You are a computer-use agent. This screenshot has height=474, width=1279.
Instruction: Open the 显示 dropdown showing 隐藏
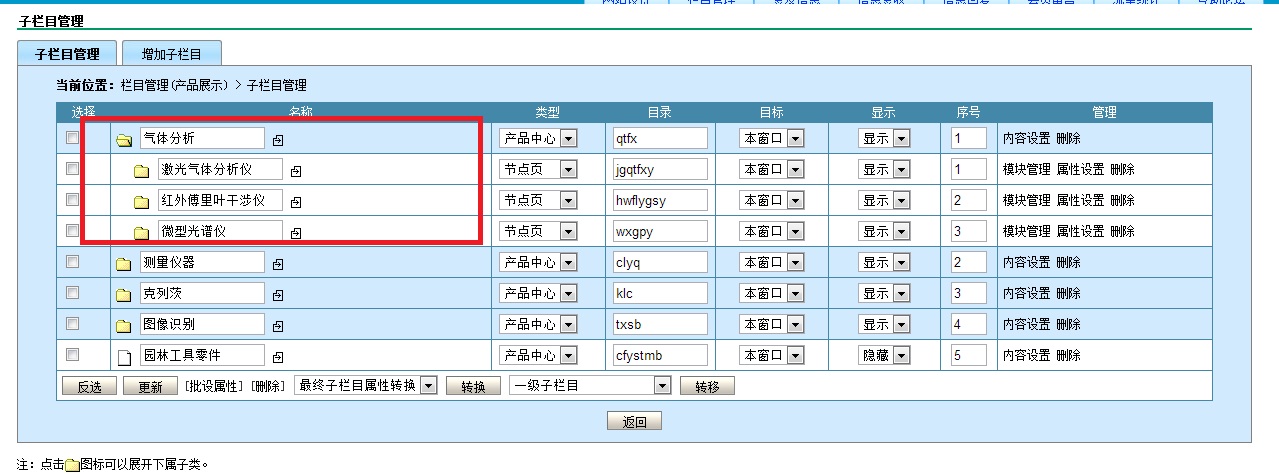coord(900,355)
